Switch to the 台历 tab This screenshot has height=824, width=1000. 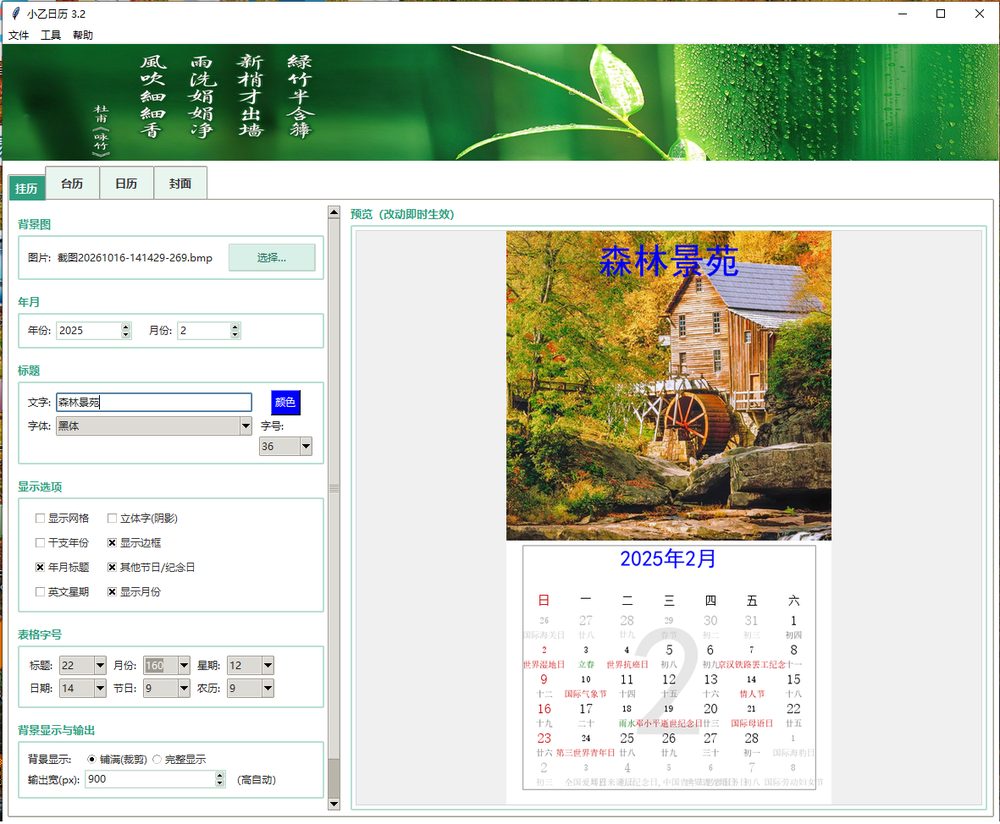coord(72,184)
